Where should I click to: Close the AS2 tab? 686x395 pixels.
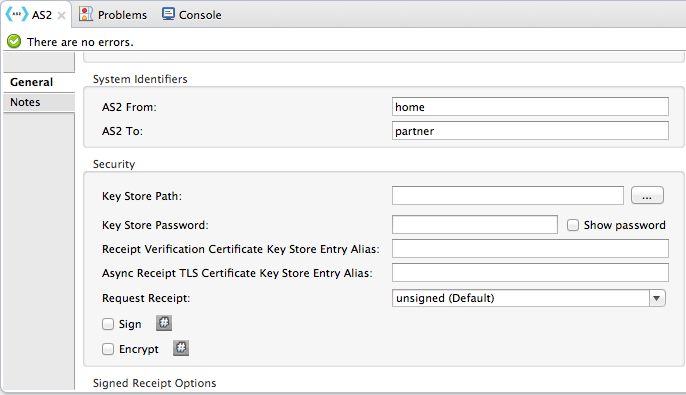click(x=62, y=15)
